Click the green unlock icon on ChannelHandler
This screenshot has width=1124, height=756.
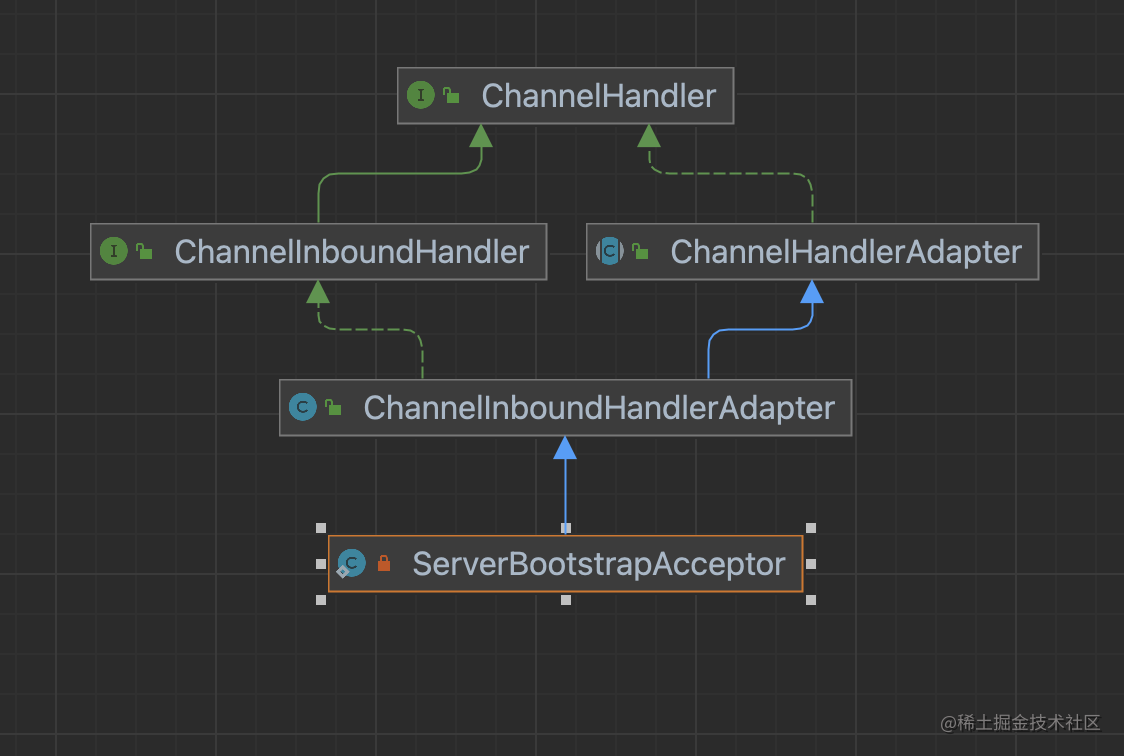pos(451,95)
